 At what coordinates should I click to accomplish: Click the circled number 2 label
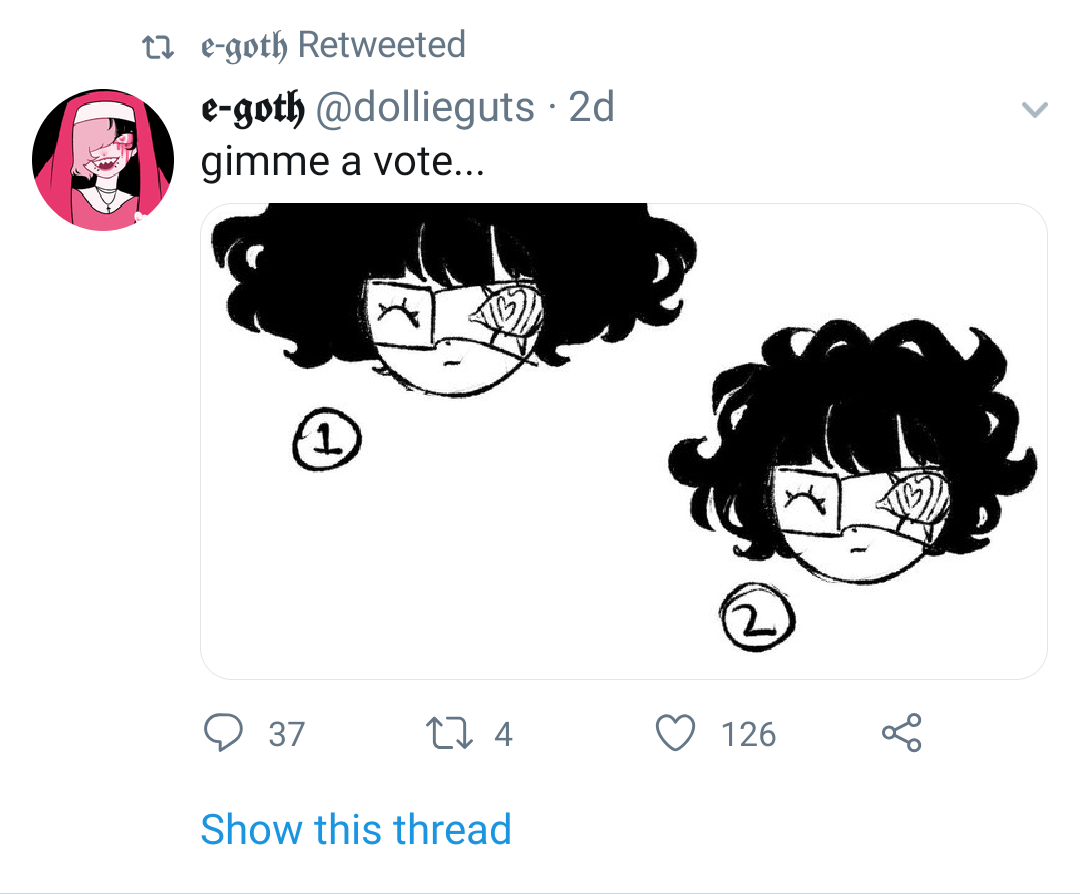point(757,625)
